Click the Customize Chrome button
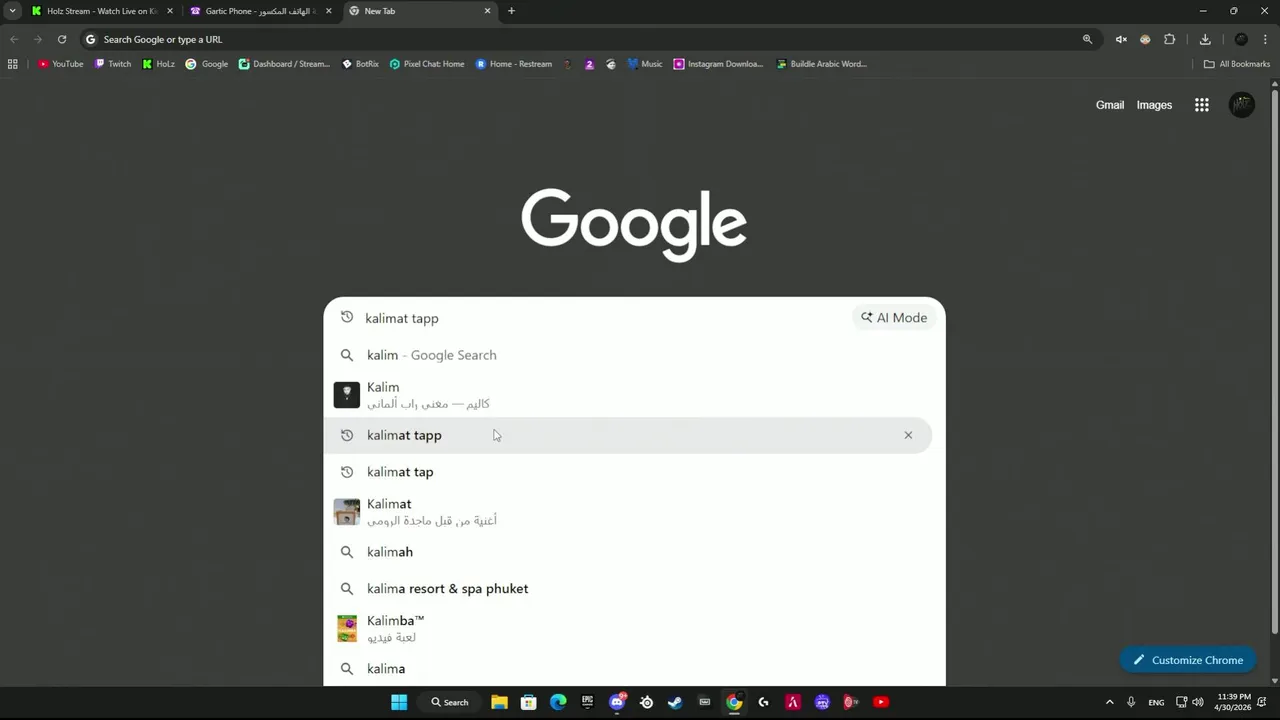The width and height of the screenshot is (1280, 720). (x=1187, y=660)
